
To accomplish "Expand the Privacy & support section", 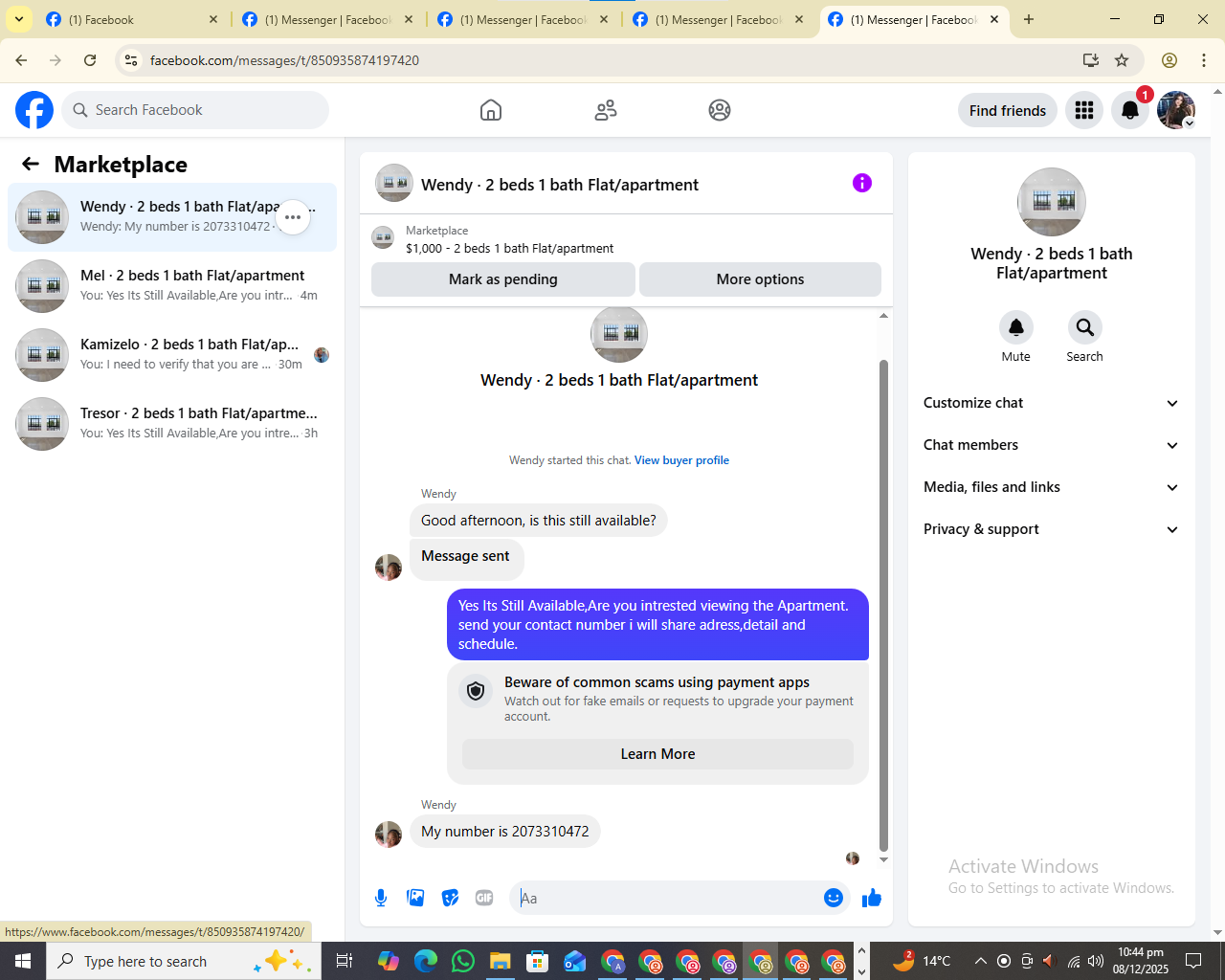I will (x=1052, y=529).
